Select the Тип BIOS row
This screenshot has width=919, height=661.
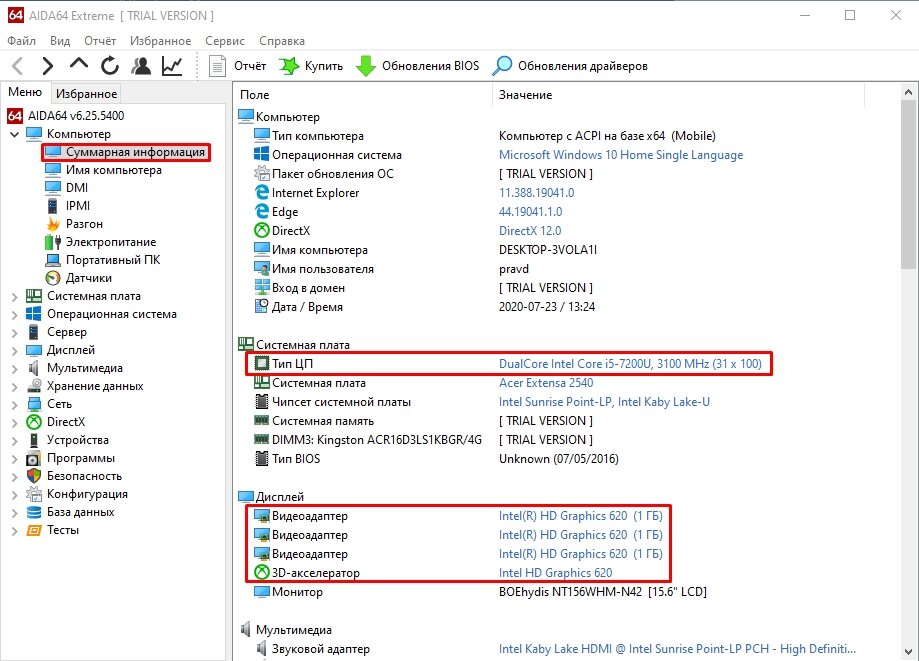pyautogui.click(x=436, y=459)
